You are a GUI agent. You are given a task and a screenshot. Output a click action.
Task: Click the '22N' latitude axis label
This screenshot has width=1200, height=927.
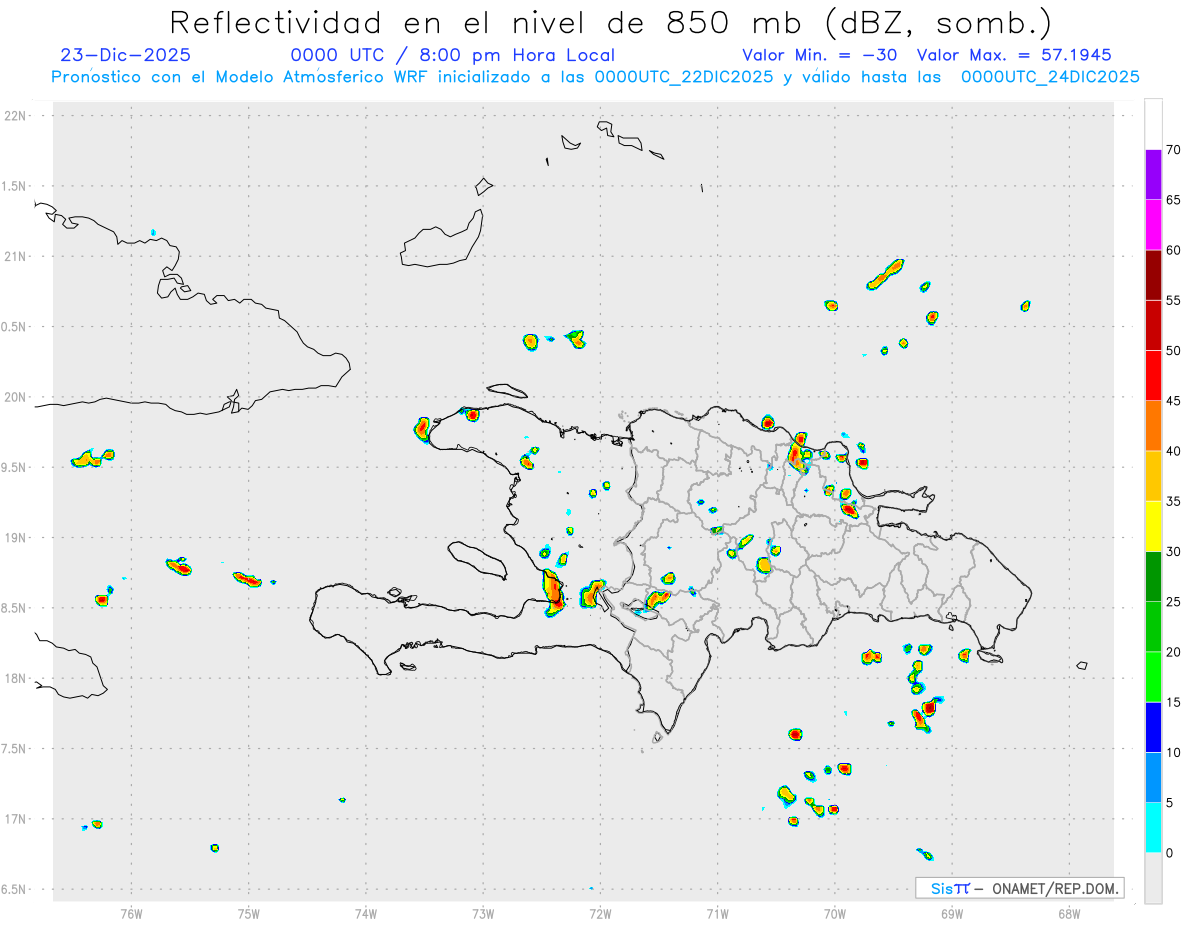17,115
